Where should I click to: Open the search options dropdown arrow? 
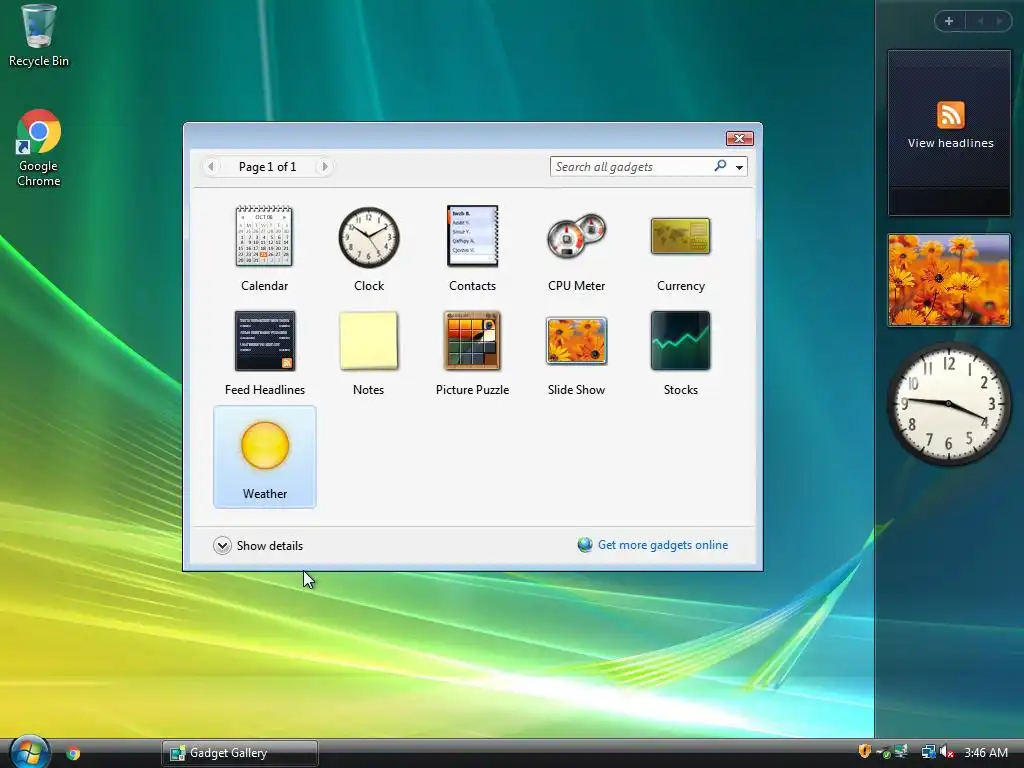739,167
